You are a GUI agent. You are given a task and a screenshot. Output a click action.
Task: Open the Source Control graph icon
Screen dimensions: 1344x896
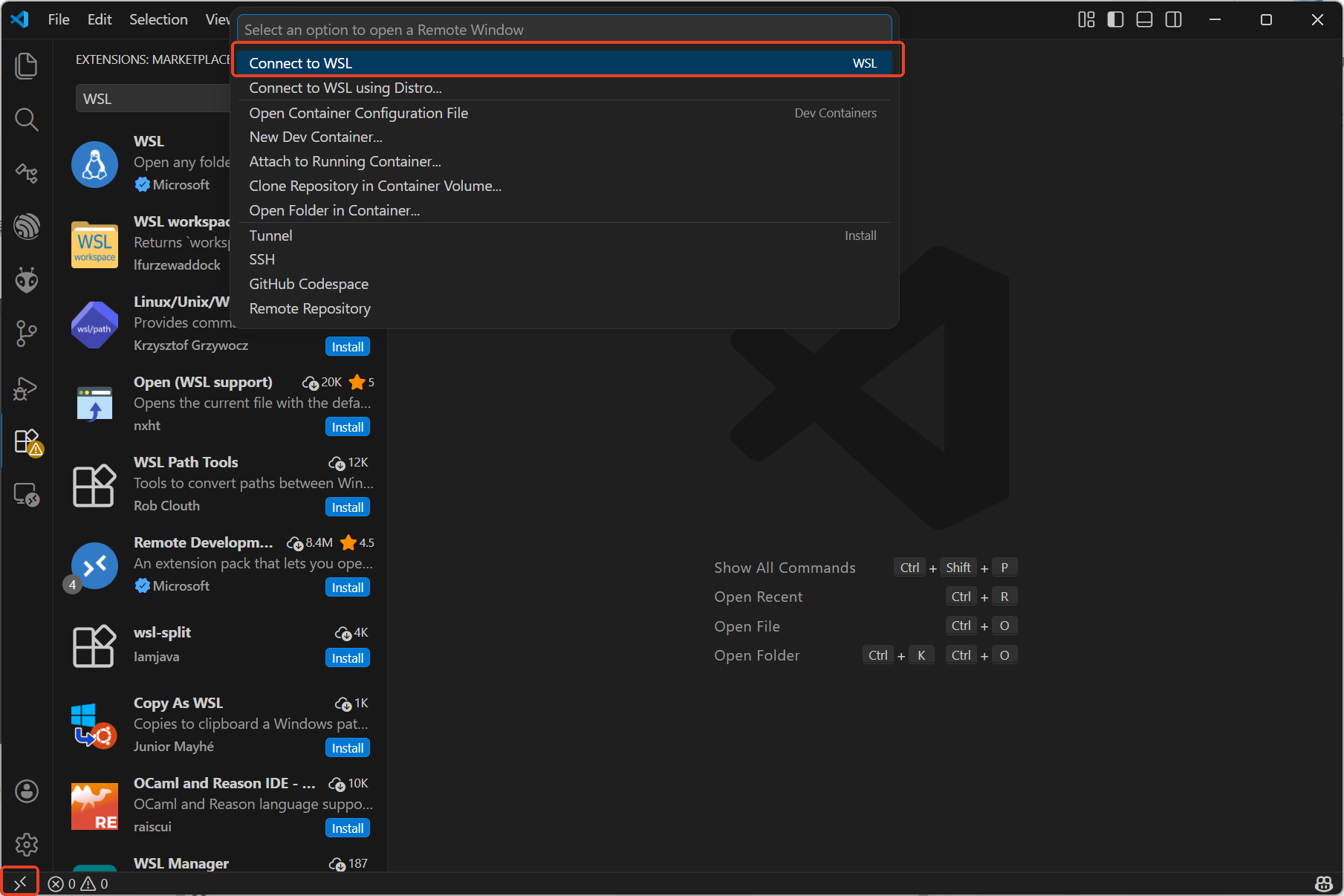point(27,334)
